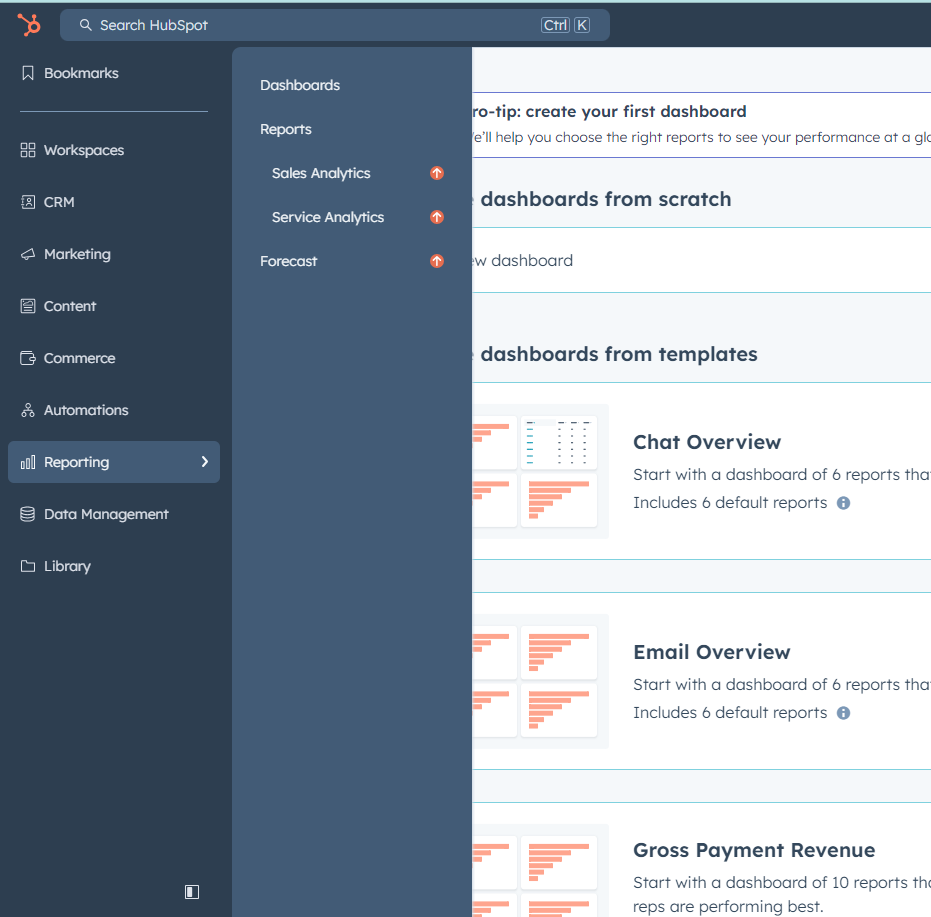This screenshot has height=917, width=931.
Task: Open Dashboards in Reporting submenu
Action: coord(300,85)
